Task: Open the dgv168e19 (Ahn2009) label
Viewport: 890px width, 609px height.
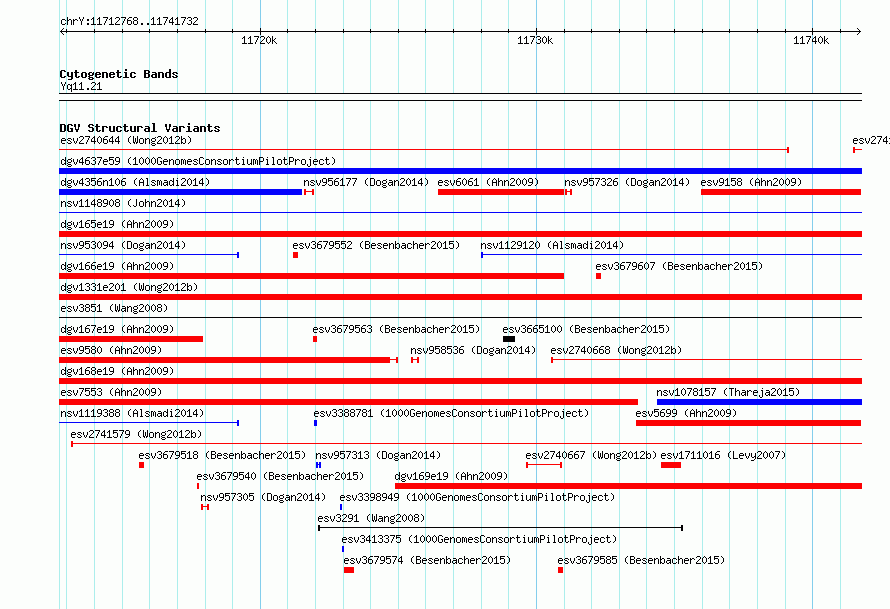Action: pos(117,371)
